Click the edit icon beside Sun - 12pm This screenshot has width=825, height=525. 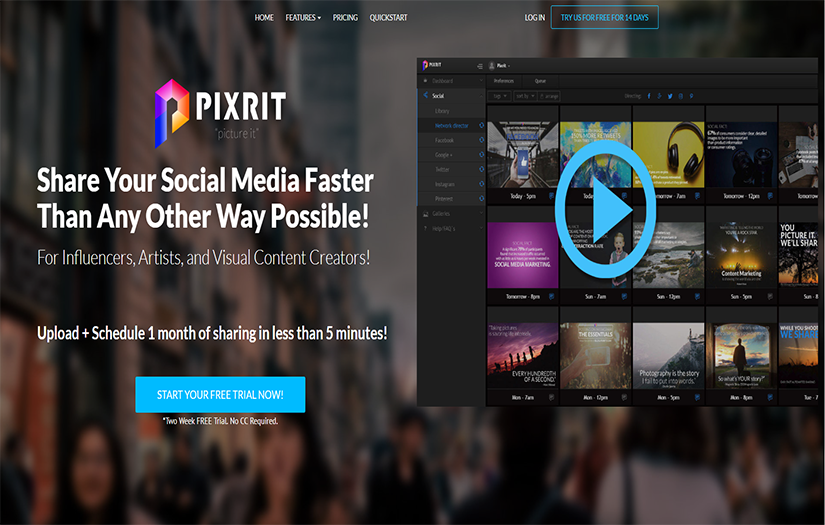pos(697,297)
